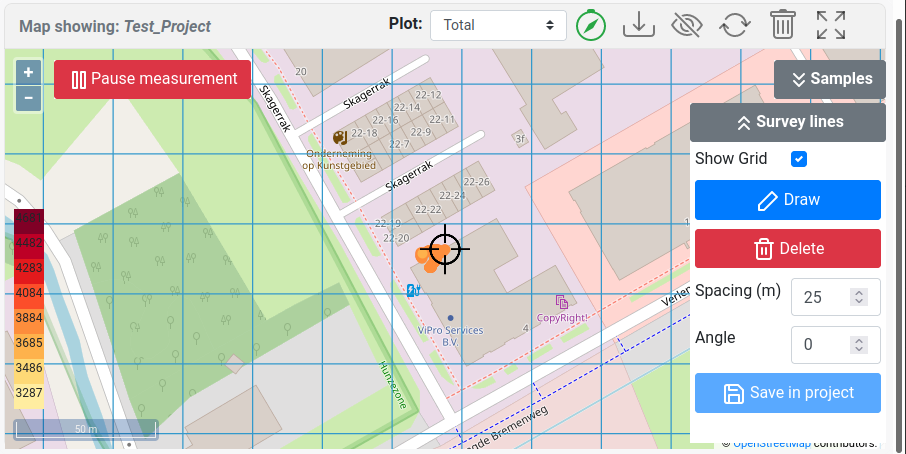Screen dimensions: 906x454
Task: Click the Angle stepper arrows
Action: point(858,345)
